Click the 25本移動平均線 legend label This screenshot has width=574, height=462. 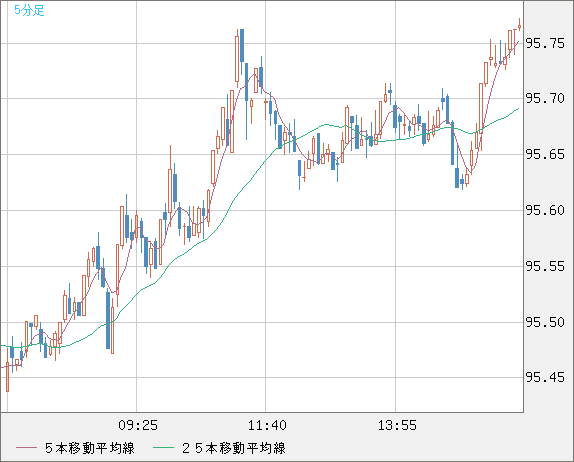coord(234,448)
